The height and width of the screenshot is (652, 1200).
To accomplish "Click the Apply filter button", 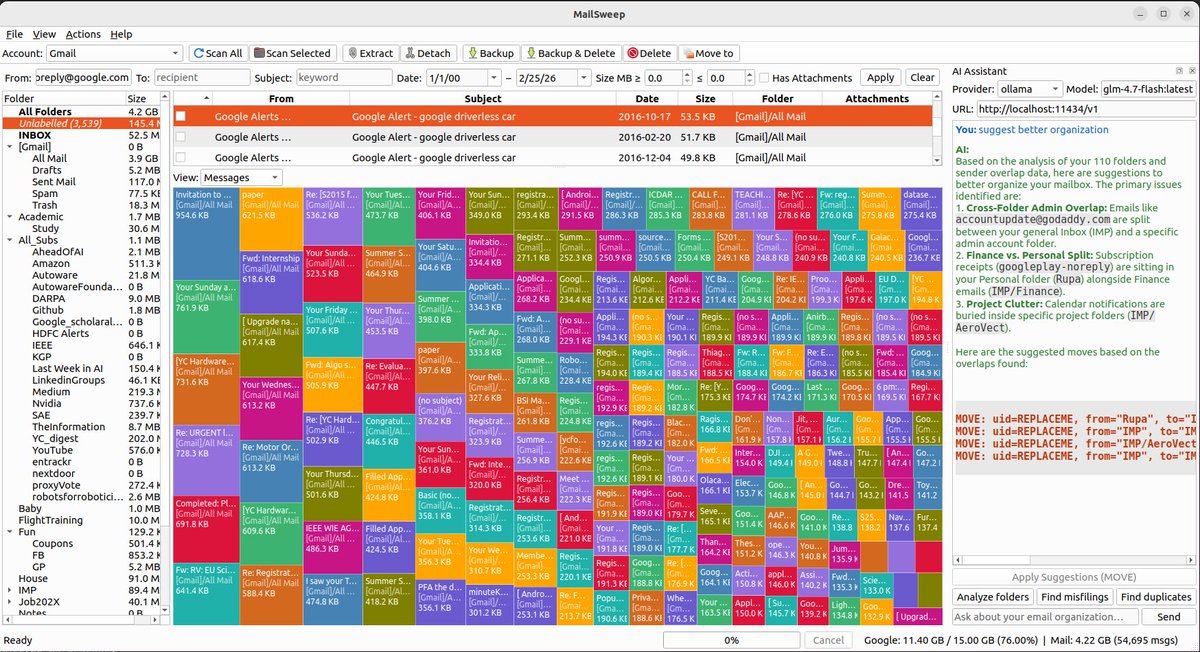I will (x=881, y=77).
